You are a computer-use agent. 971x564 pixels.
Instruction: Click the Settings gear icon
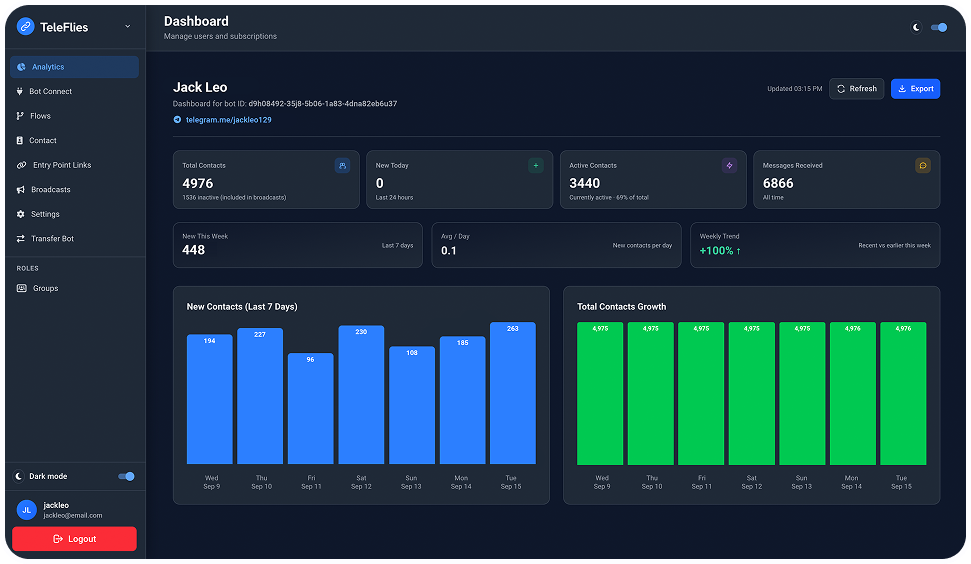[x=20, y=214]
